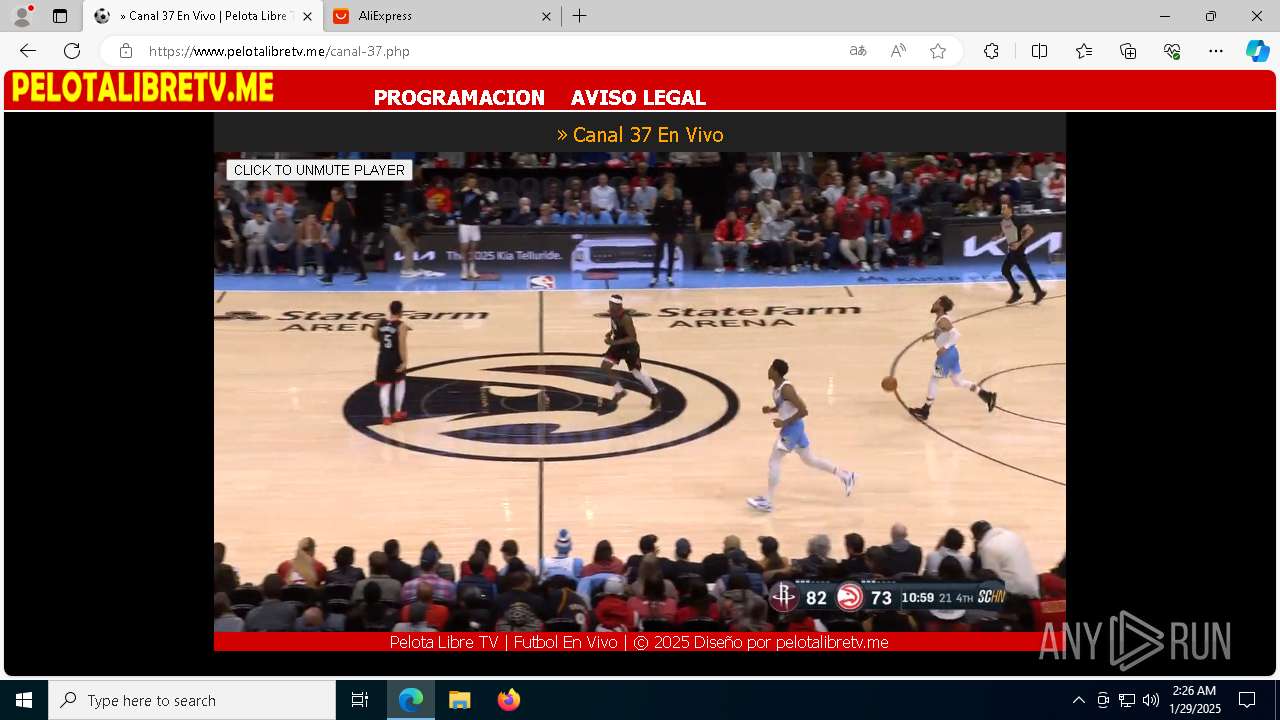Image resolution: width=1280 pixels, height=720 pixels.
Task: Switch to the Canal 37 En Vivo tab
Action: coord(203,16)
